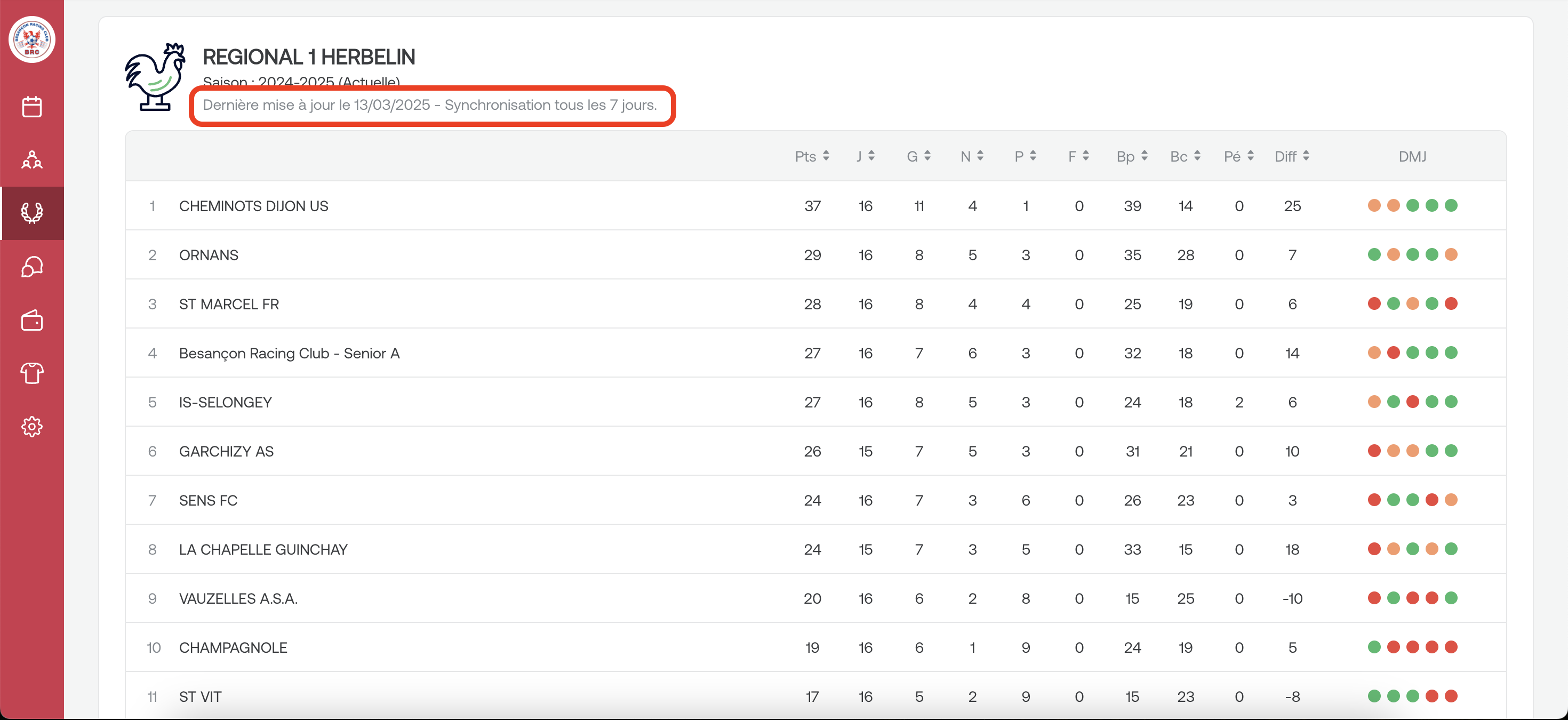Click the rooster league logo
The height and width of the screenshot is (720, 1568).
(156, 77)
